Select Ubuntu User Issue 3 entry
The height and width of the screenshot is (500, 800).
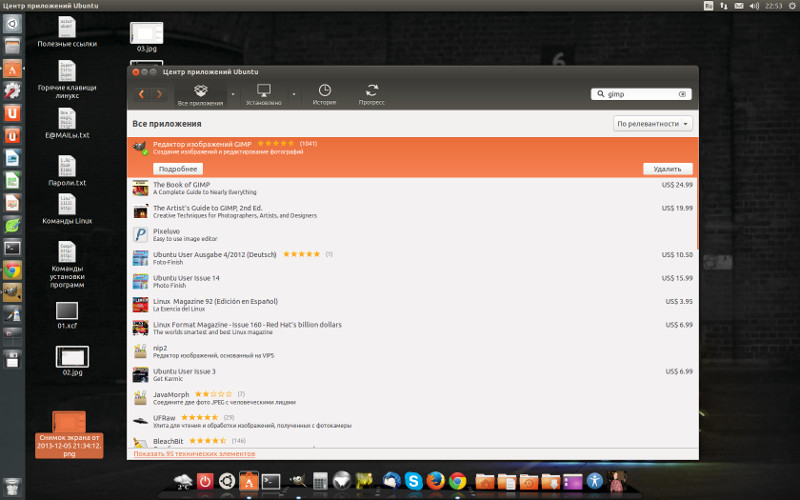[412, 374]
